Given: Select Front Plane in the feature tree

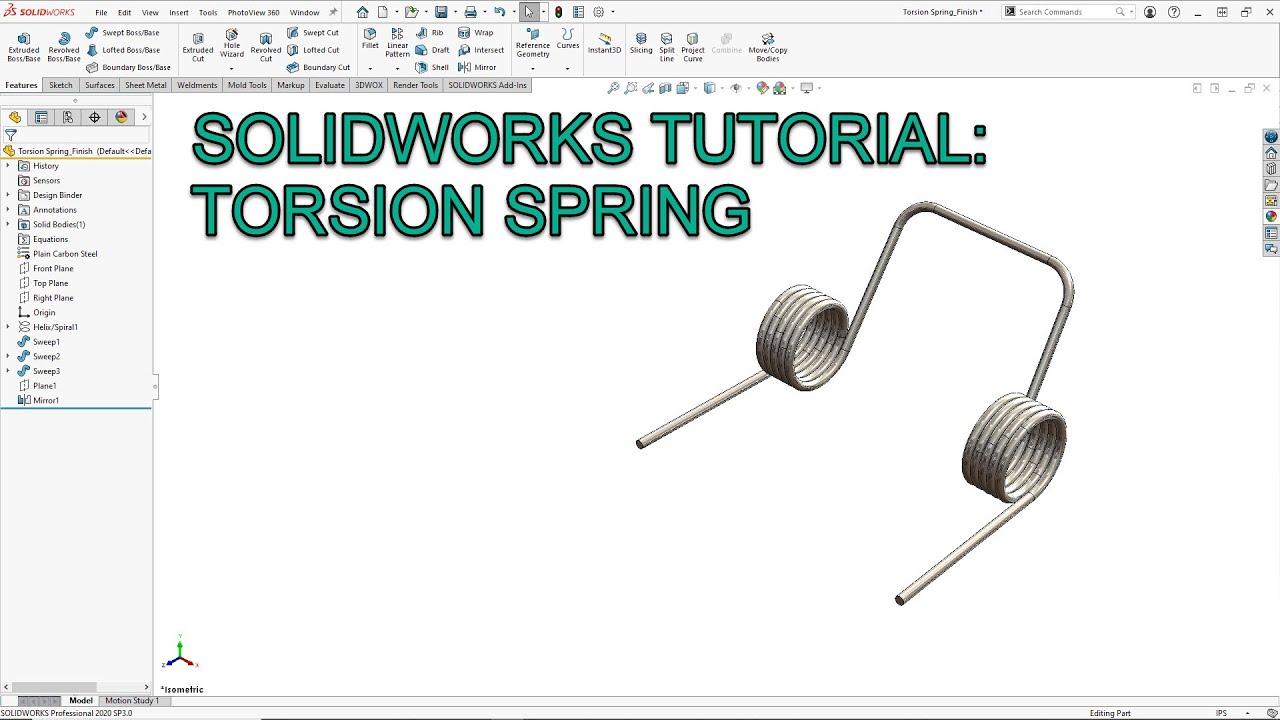Looking at the screenshot, I should [45, 268].
